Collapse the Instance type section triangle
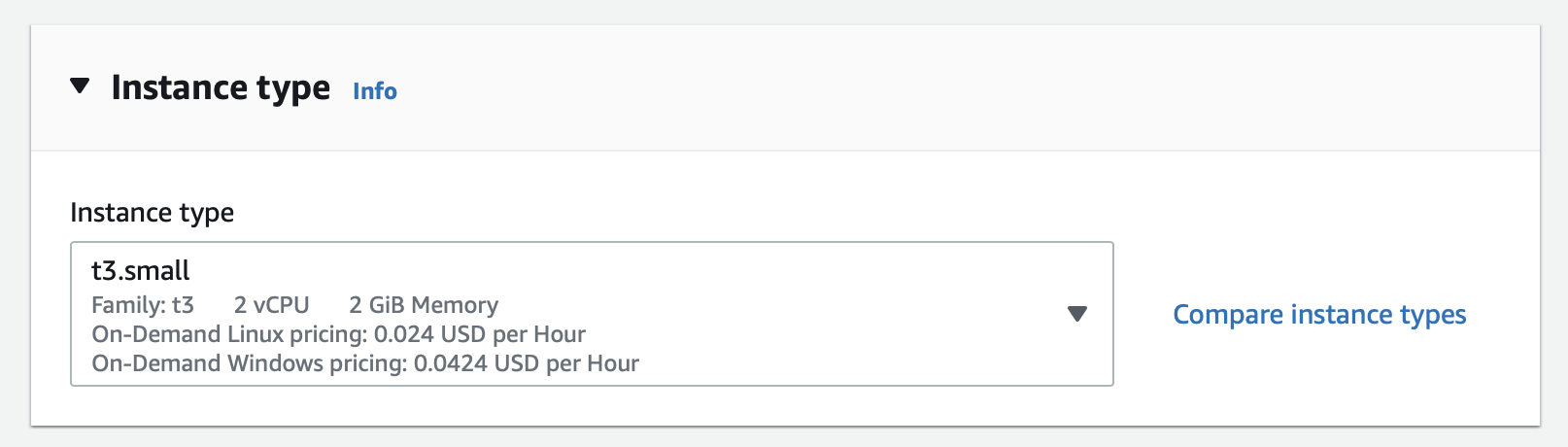The width and height of the screenshot is (1568, 447). [81, 86]
